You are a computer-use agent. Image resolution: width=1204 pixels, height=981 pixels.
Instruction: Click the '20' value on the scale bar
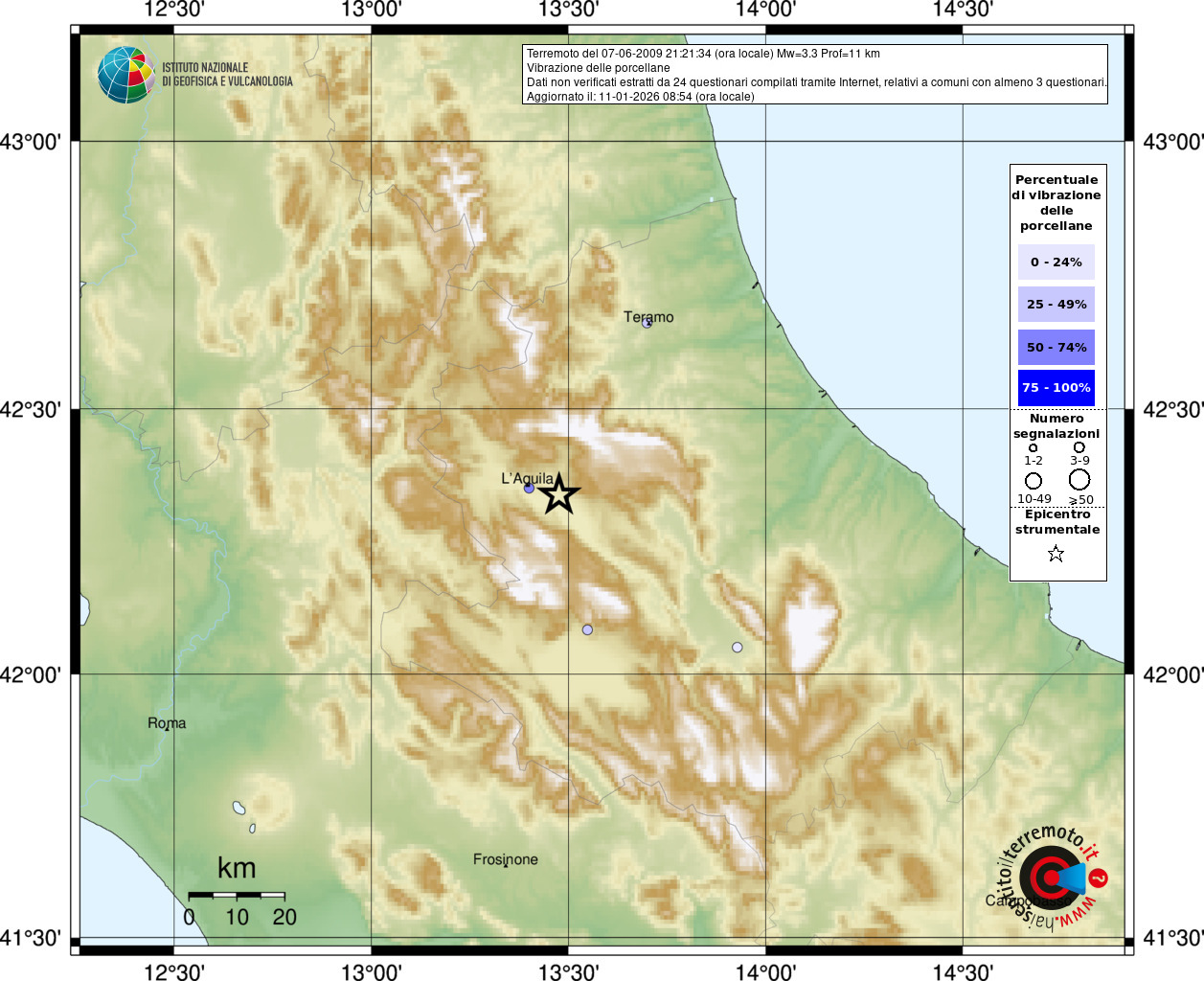coord(284,917)
